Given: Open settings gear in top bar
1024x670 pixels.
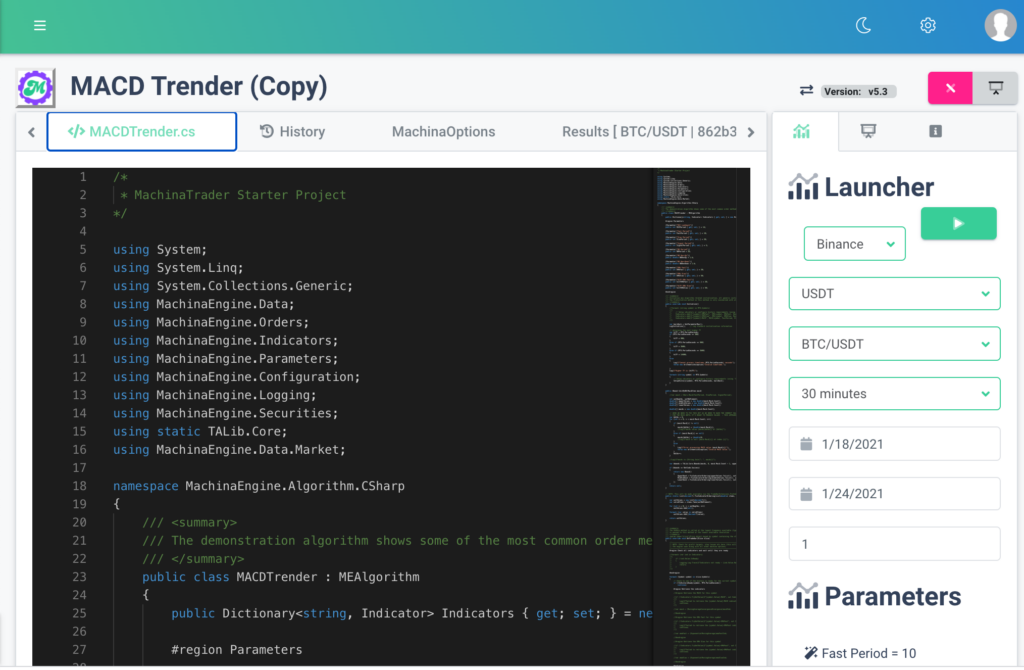Looking at the screenshot, I should 928,25.
